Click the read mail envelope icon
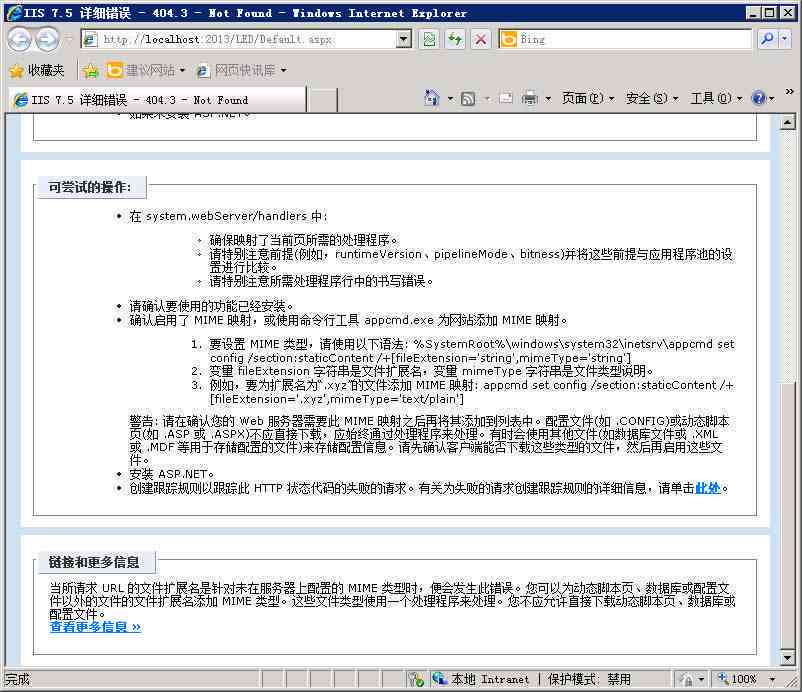The height and width of the screenshot is (692, 802). click(x=506, y=98)
